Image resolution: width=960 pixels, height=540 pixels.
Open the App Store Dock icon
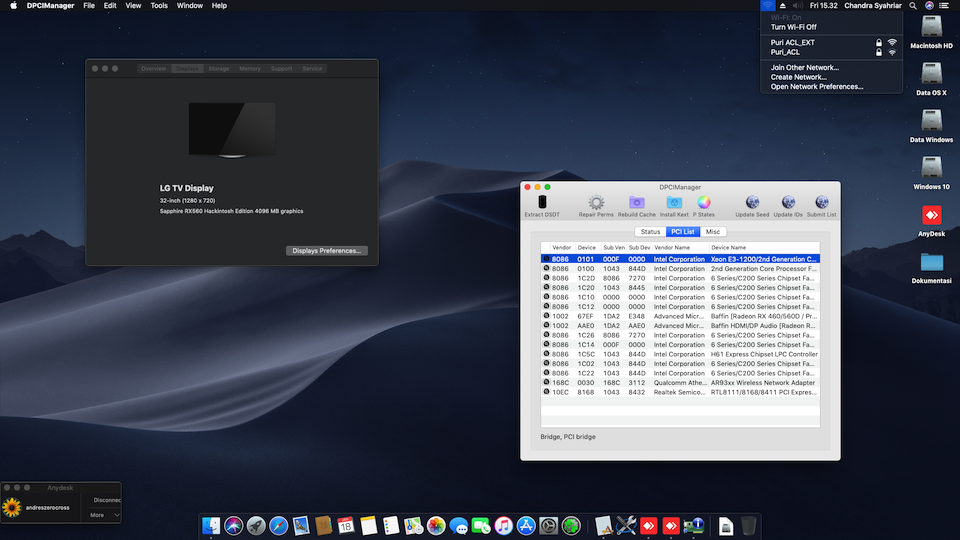click(x=526, y=526)
